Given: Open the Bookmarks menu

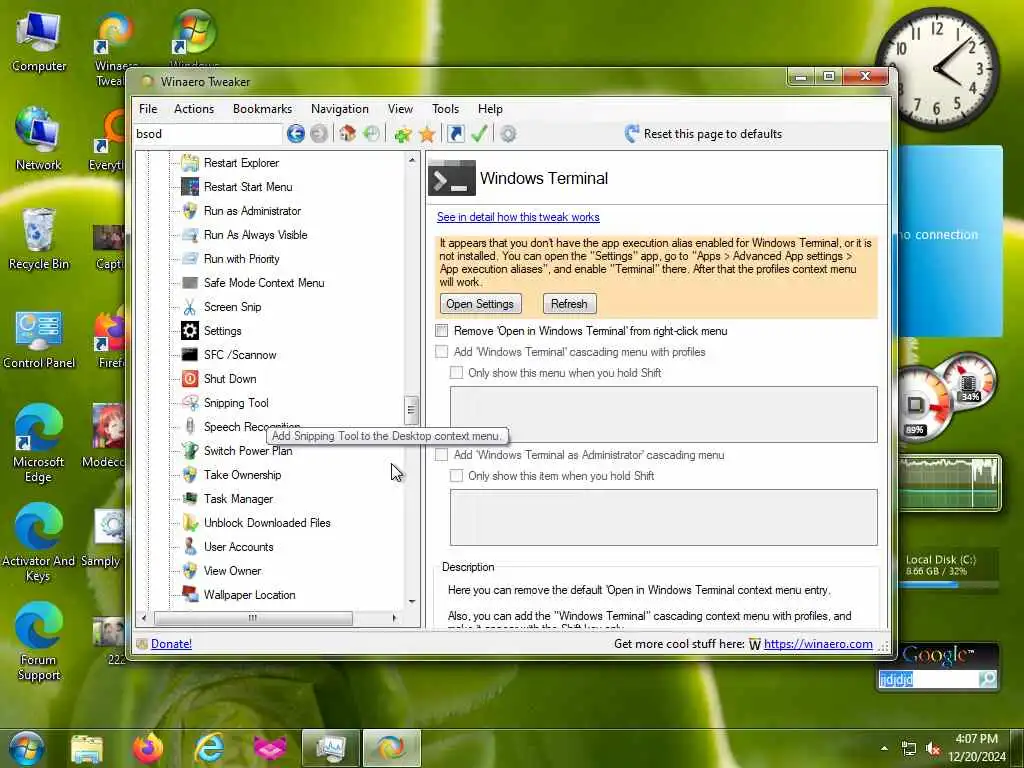Looking at the screenshot, I should (263, 109).
